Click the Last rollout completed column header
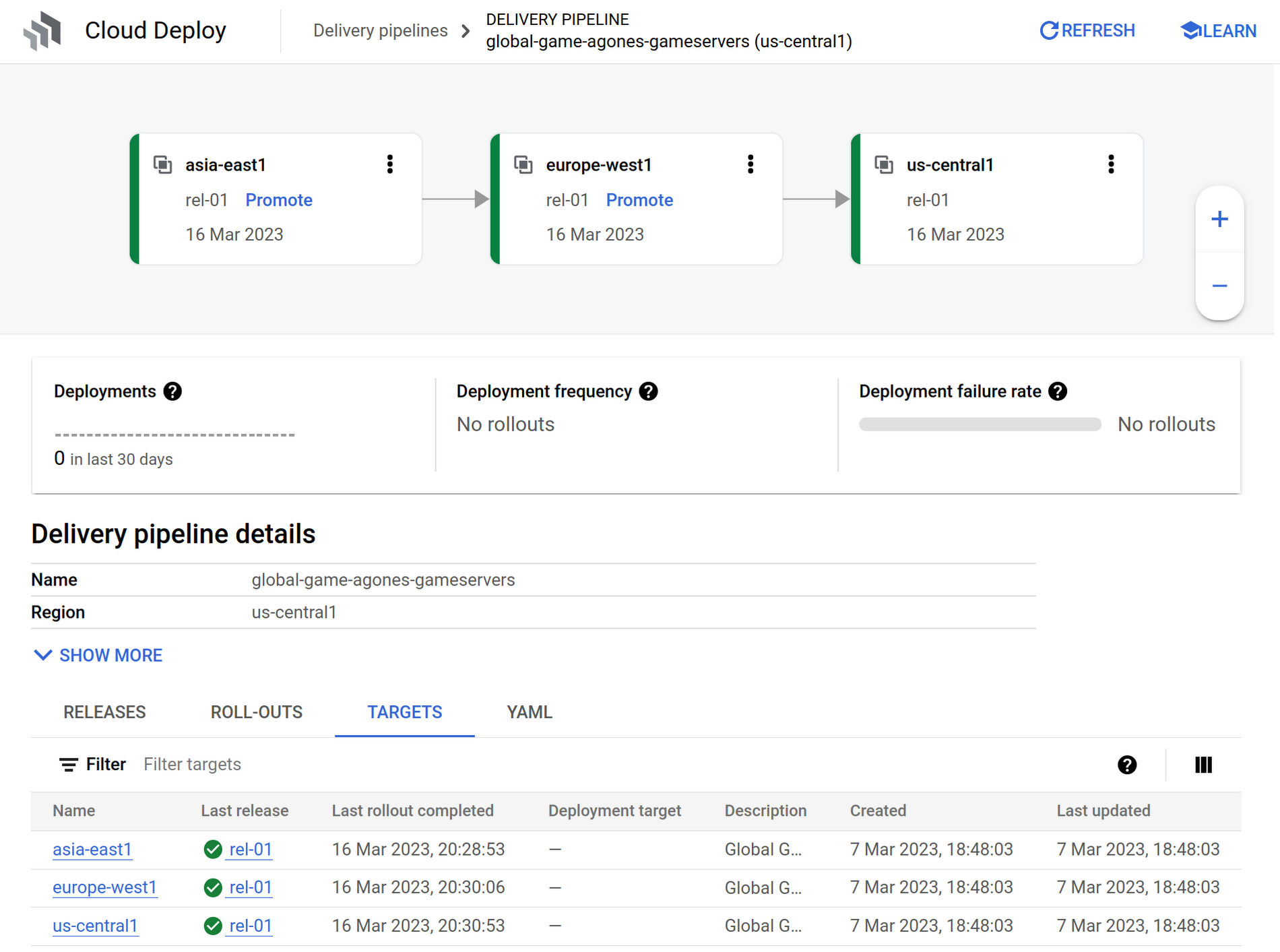The width and height of the screenshot is (1280, 952). pyautogui.click(x=412, y=811)
